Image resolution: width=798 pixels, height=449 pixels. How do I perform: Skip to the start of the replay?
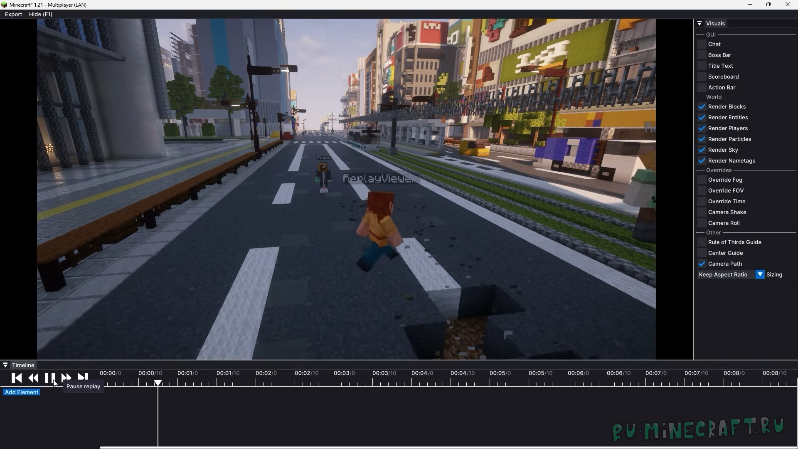(x=17, y=378)
